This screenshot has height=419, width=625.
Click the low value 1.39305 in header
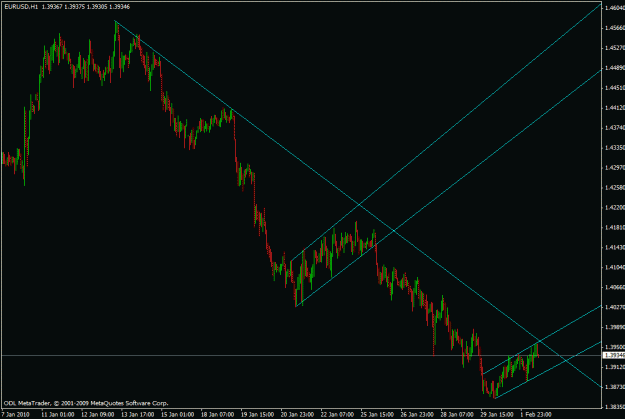(97, 7)
